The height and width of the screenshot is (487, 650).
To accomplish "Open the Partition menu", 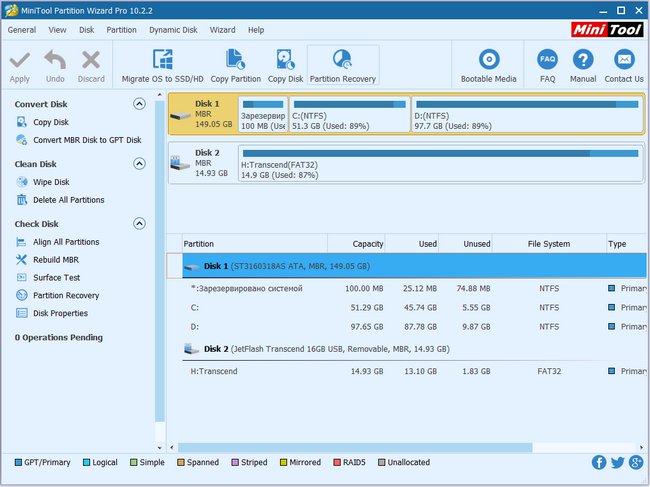I will click(x=121, y=30).
